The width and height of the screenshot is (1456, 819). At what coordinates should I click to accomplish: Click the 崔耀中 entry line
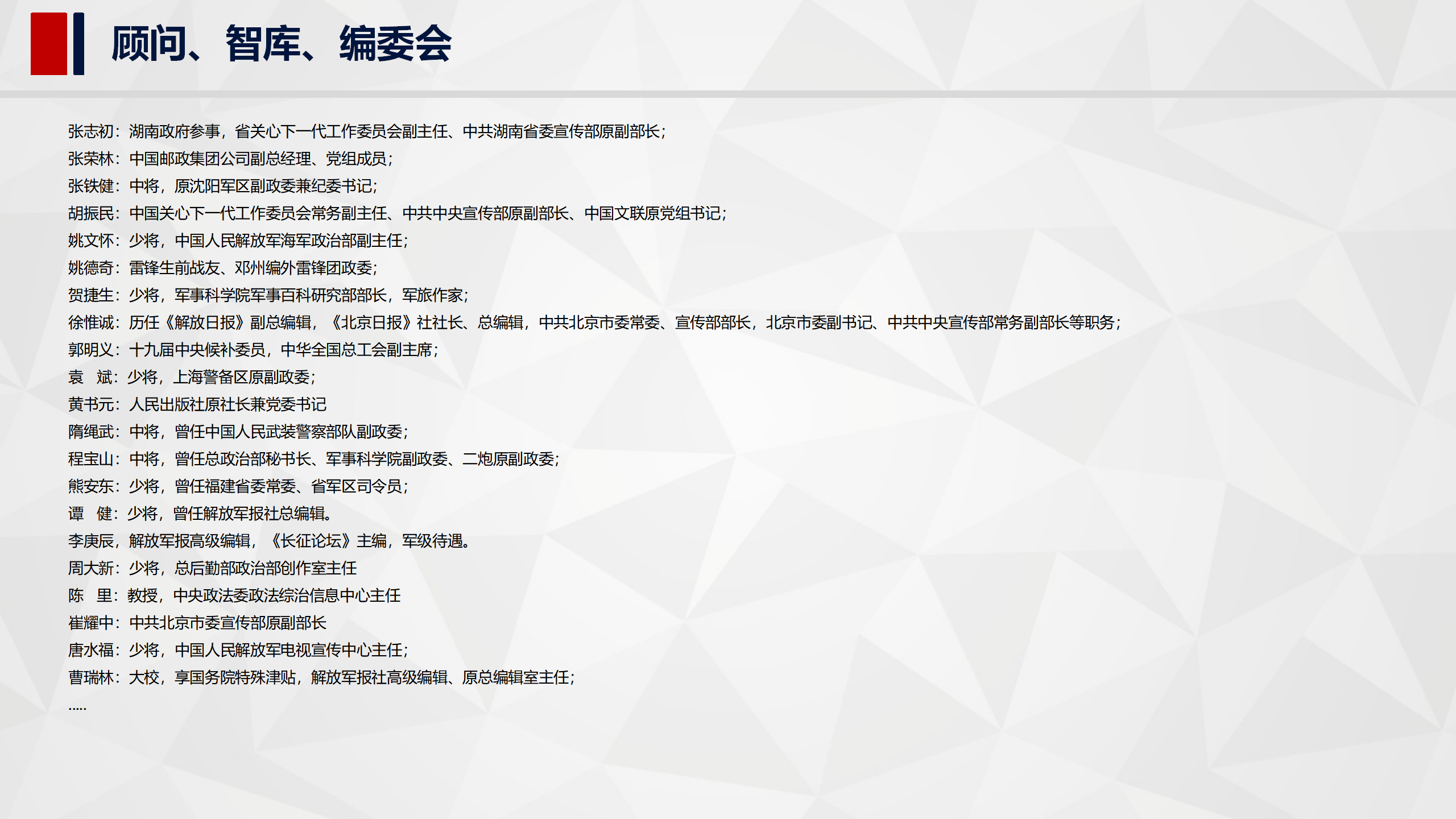[x=197, y=623]
